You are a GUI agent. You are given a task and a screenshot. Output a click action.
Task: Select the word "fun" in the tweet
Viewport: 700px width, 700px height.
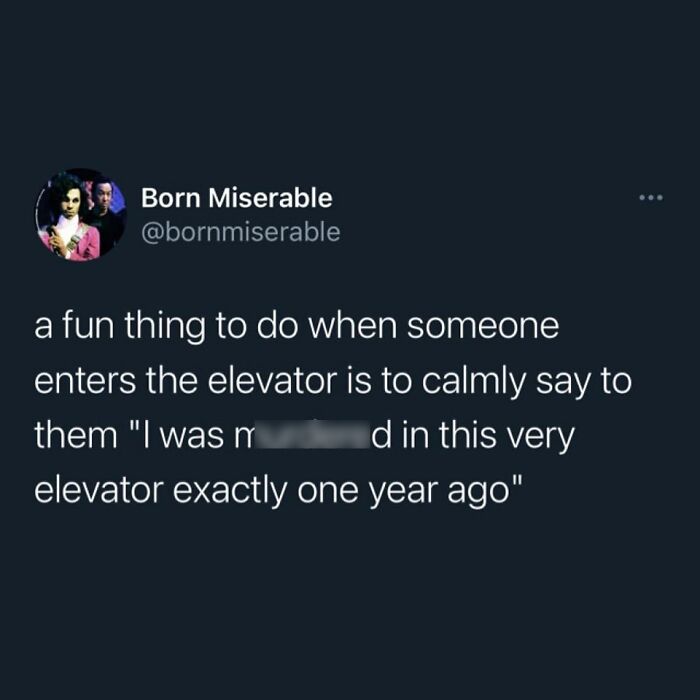(88, 325)
